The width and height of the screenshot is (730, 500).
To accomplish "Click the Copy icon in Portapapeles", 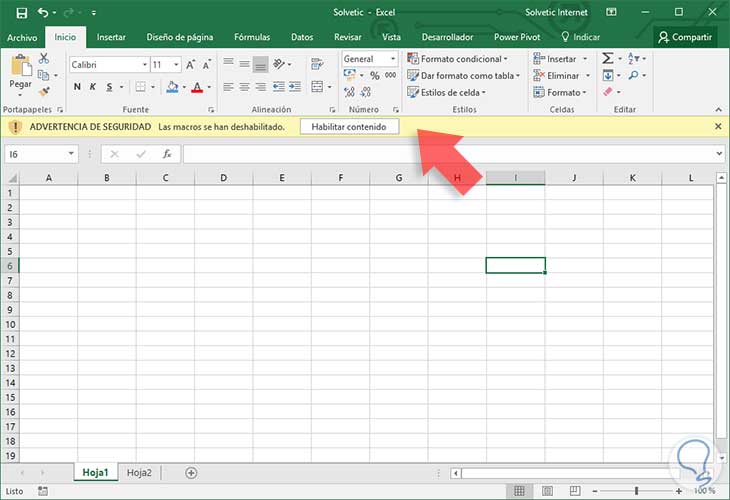I will (43, 75).
